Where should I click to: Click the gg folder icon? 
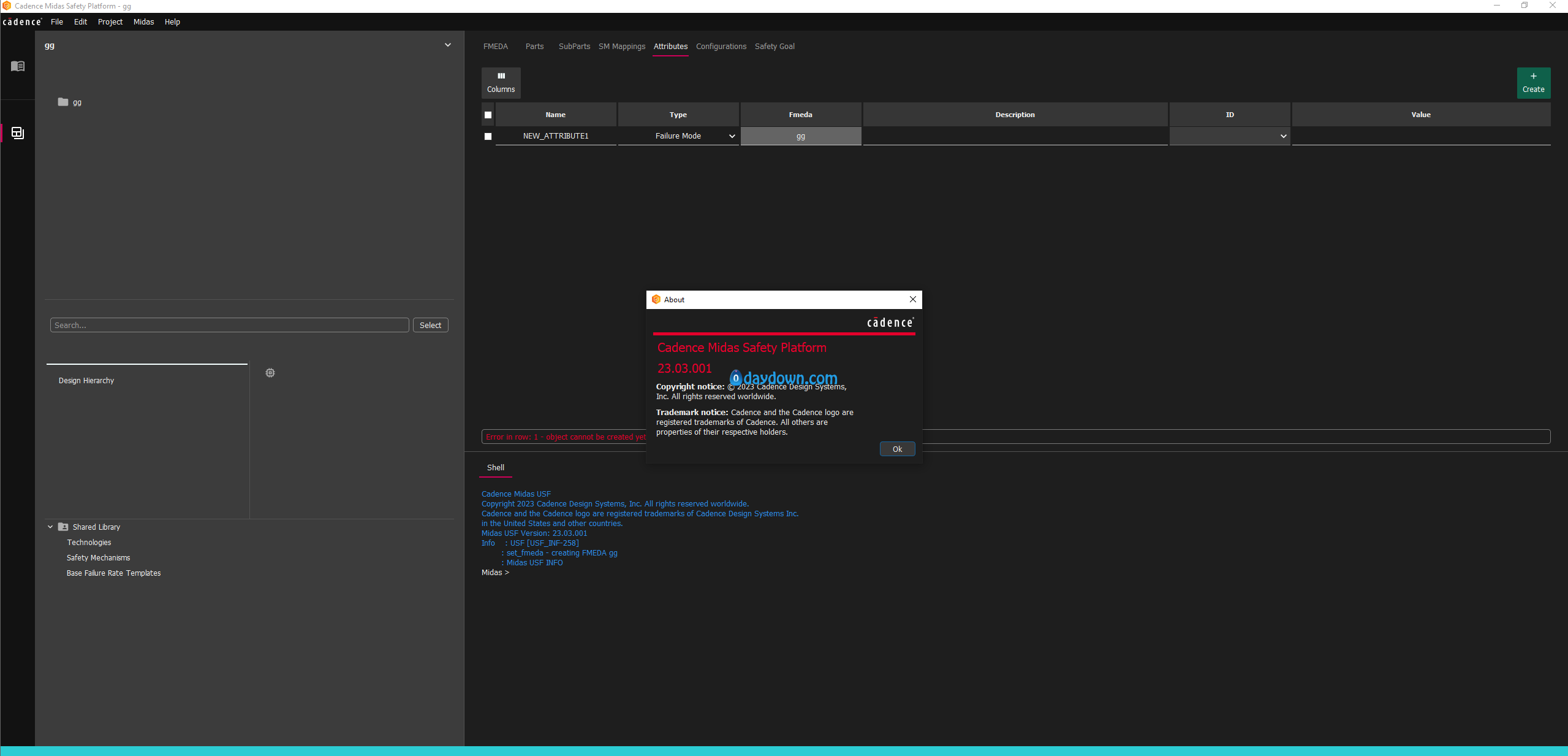click(x=63, y=102)
